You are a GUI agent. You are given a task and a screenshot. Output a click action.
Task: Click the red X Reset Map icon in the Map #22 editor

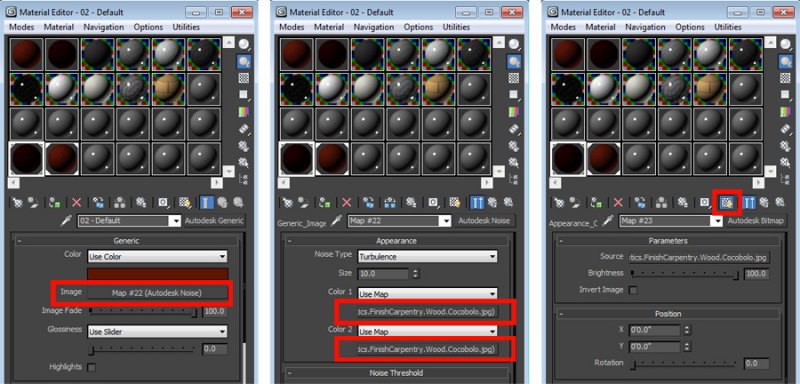click(x=346, y=202)
